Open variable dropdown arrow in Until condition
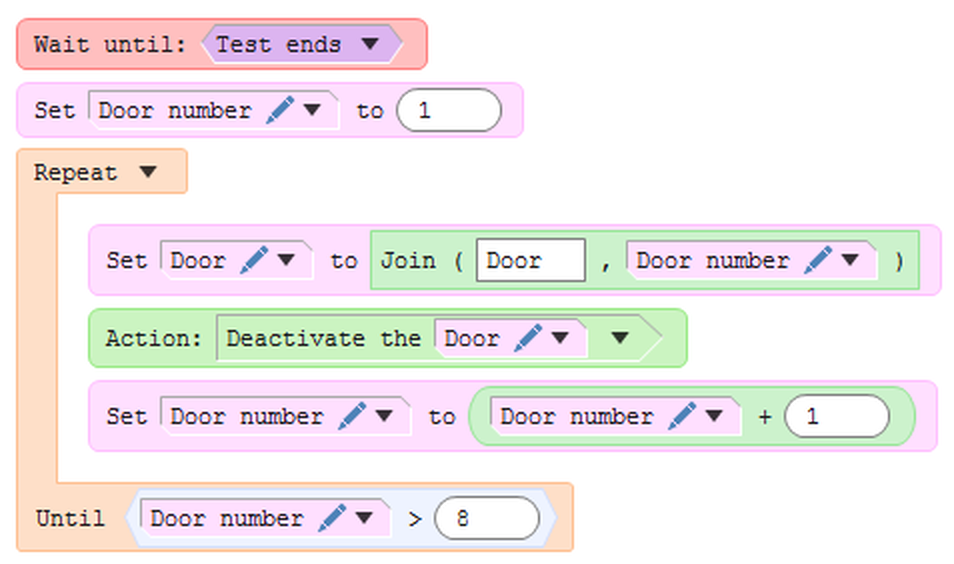 point(364,519)
